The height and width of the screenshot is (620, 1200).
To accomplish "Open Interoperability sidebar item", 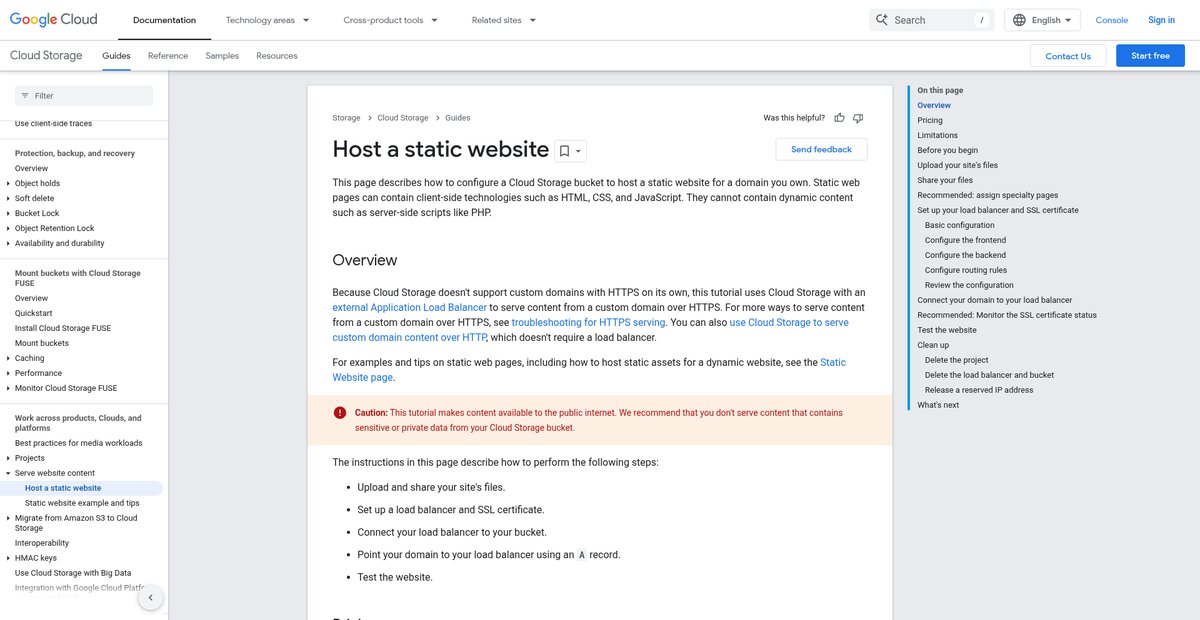I will 42,544.
